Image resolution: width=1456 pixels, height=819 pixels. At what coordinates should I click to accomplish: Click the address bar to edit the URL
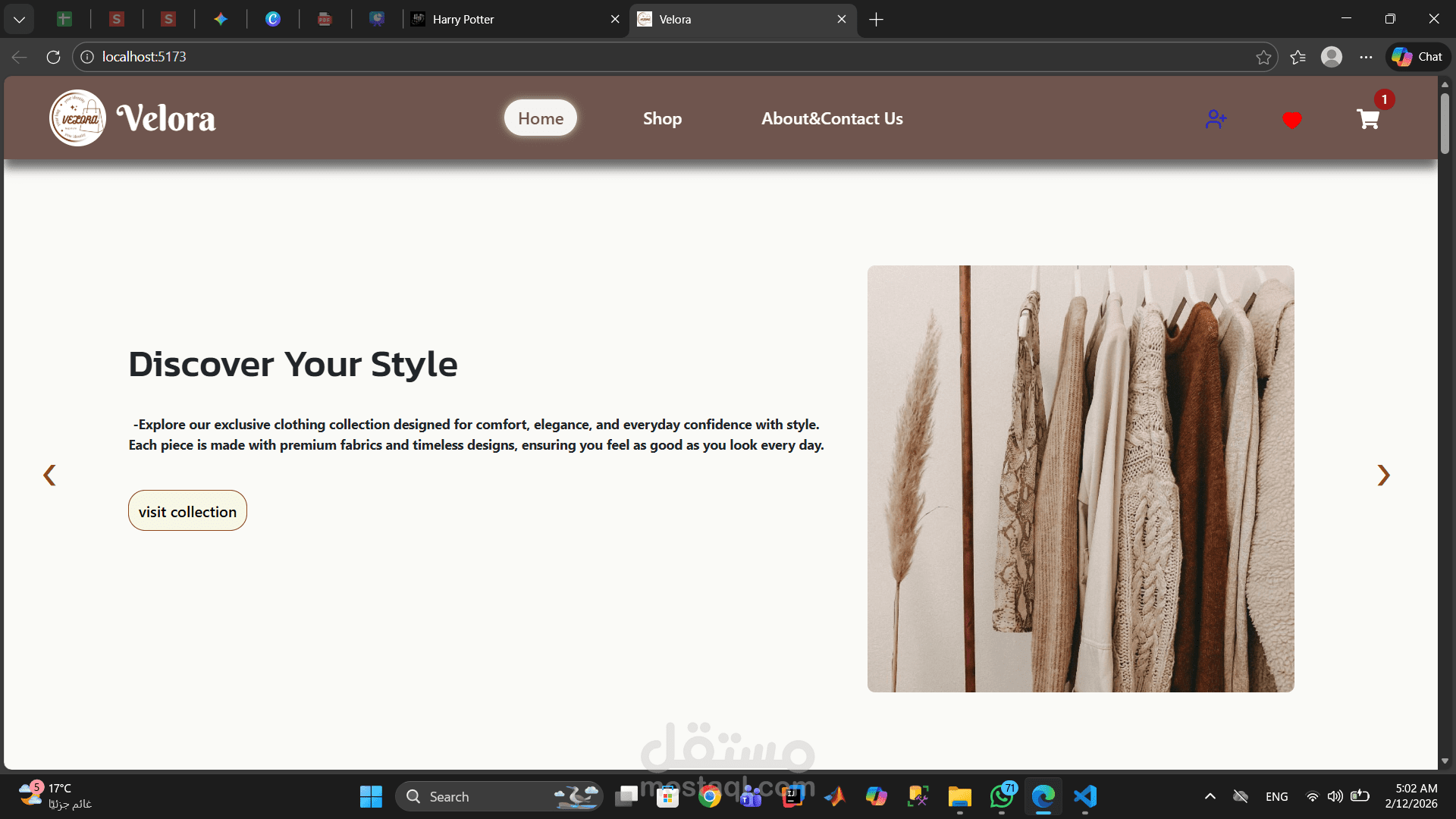(455, 56)
